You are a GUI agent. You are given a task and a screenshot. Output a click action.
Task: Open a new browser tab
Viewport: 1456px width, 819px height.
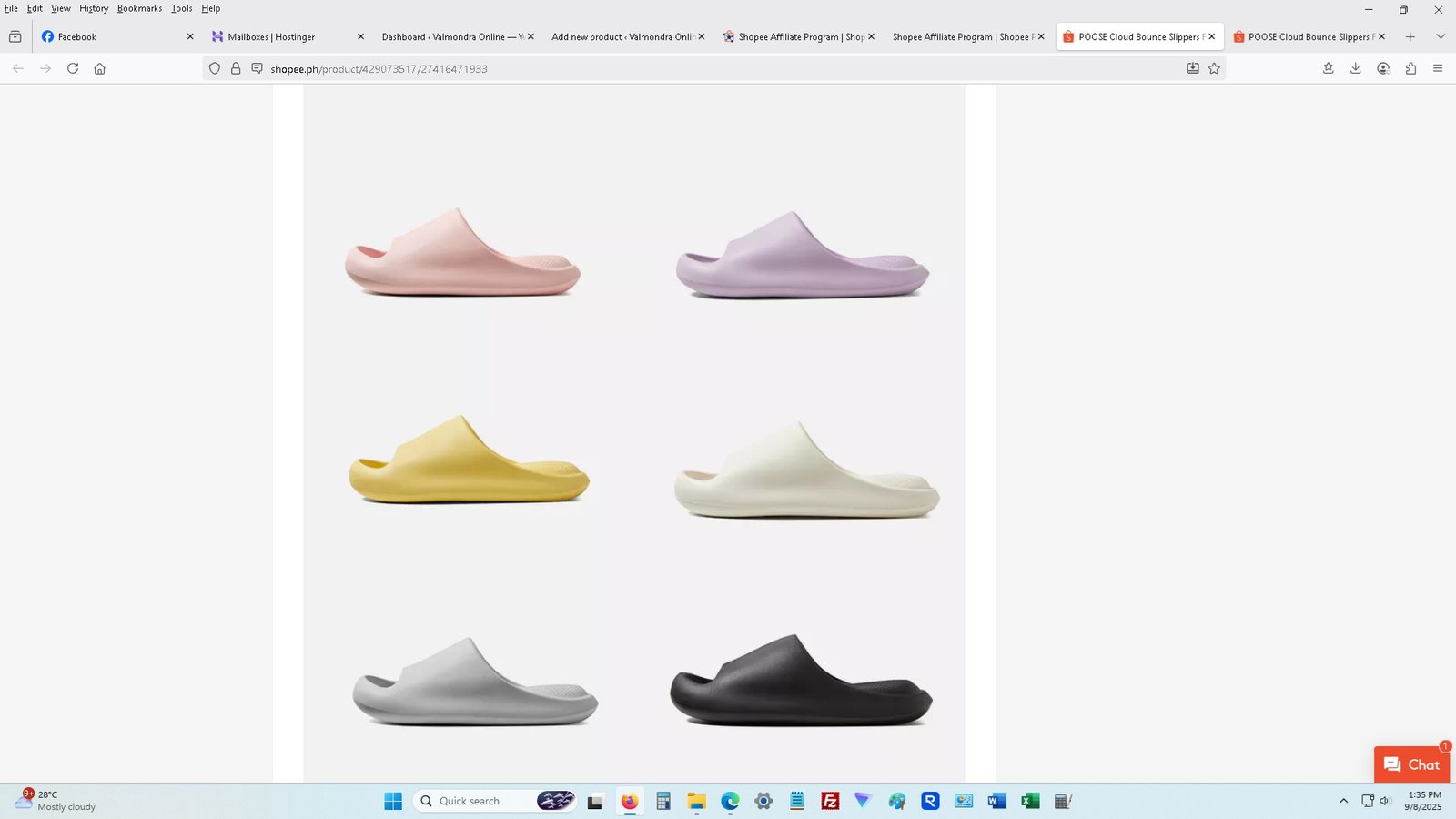[1410, 36]
